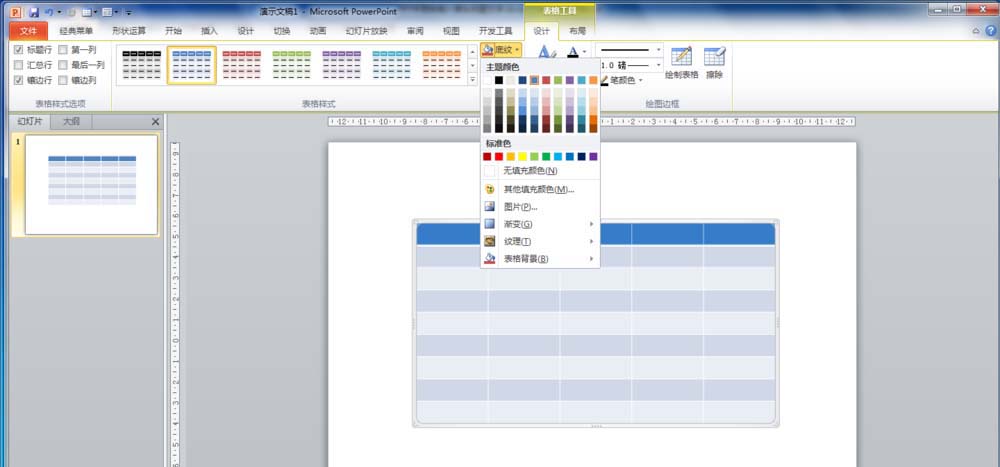Apply the red table style thumbnail

[x=242, y=65]
